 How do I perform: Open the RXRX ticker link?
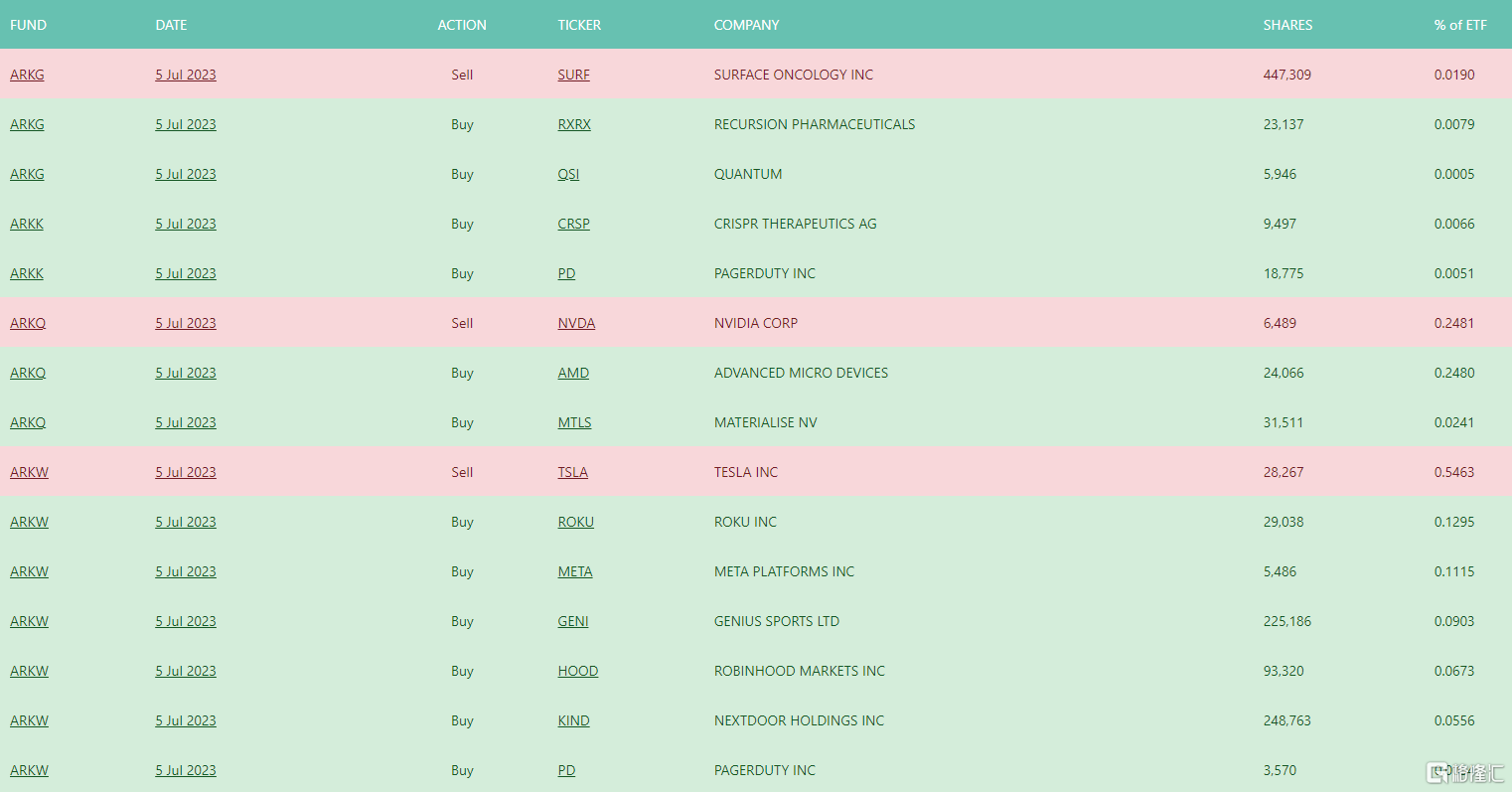[574, 124]
